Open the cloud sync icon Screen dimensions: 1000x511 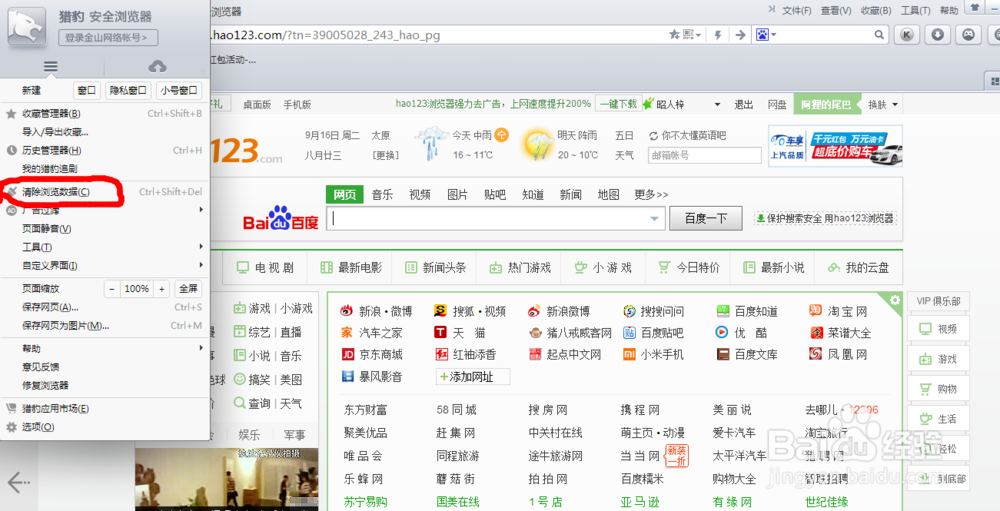pos(157,66)
